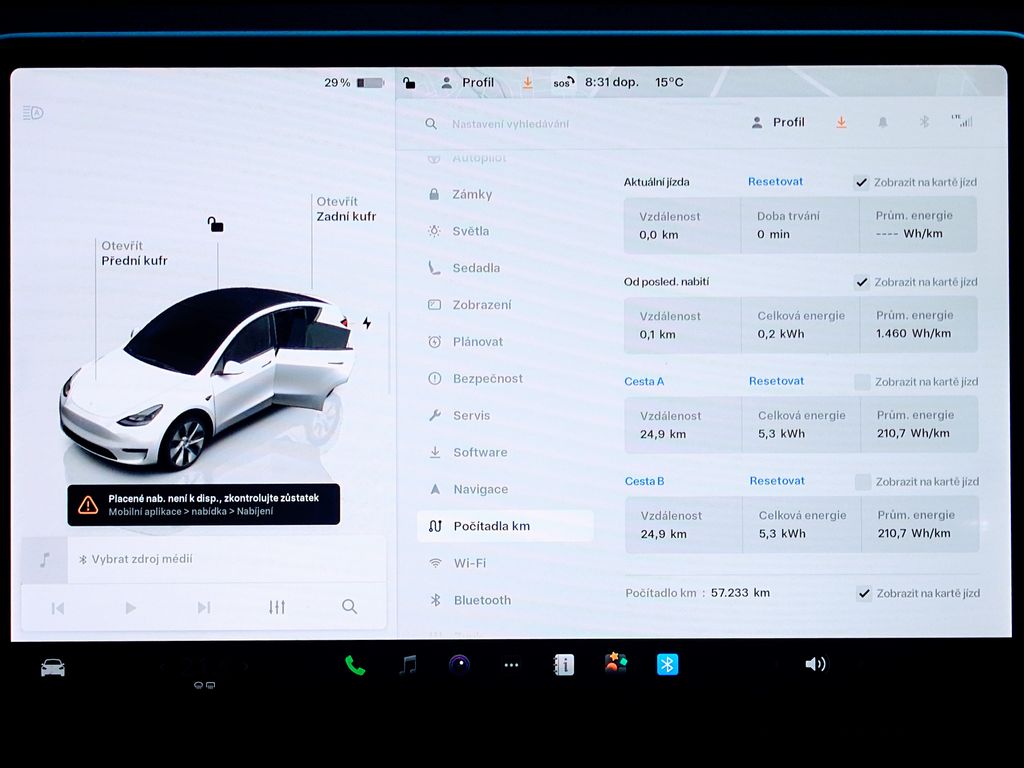Tap the auto headlights icon
The image size is (1024, 768).
[33, 113]
